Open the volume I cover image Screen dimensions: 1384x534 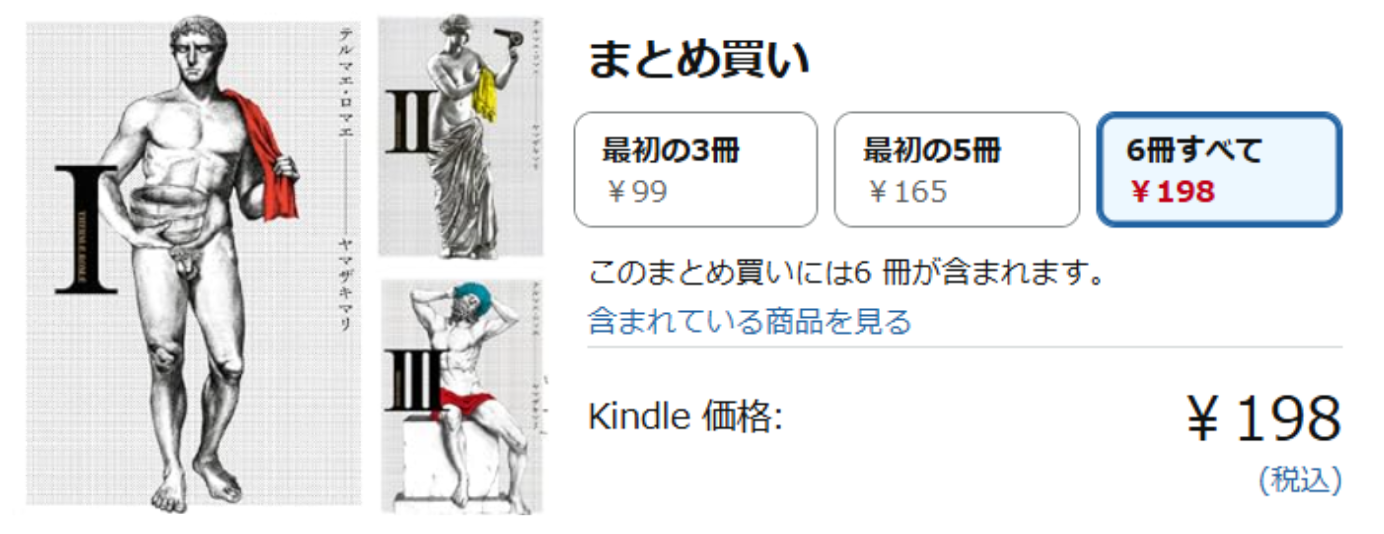(194, 262)
